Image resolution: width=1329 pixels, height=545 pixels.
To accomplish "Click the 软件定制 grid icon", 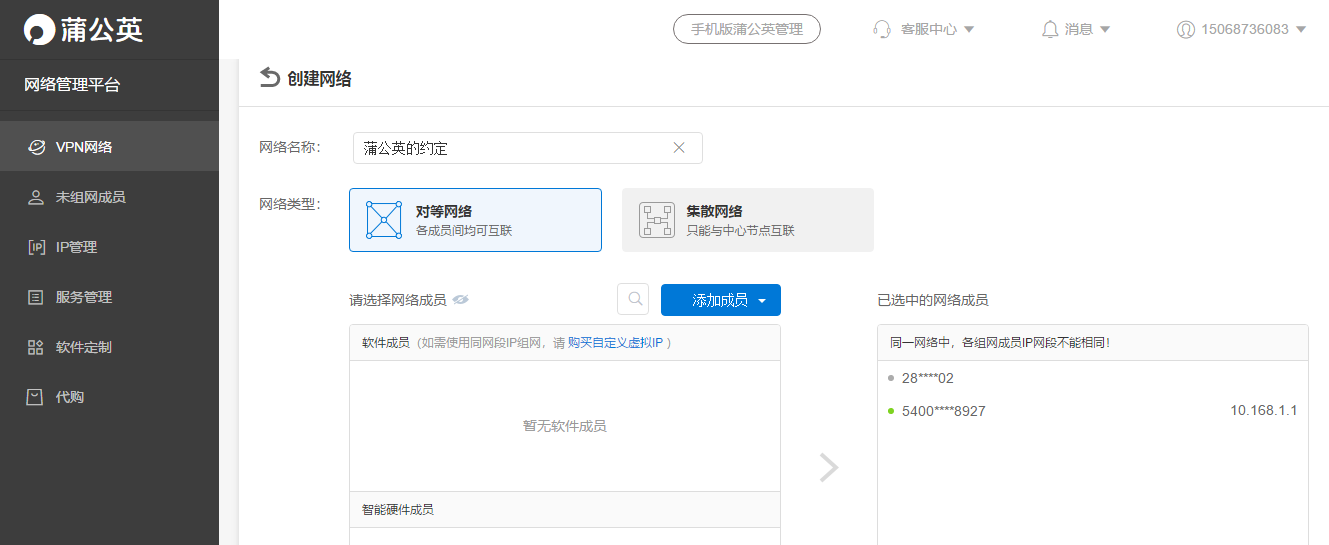I will 36,347.
